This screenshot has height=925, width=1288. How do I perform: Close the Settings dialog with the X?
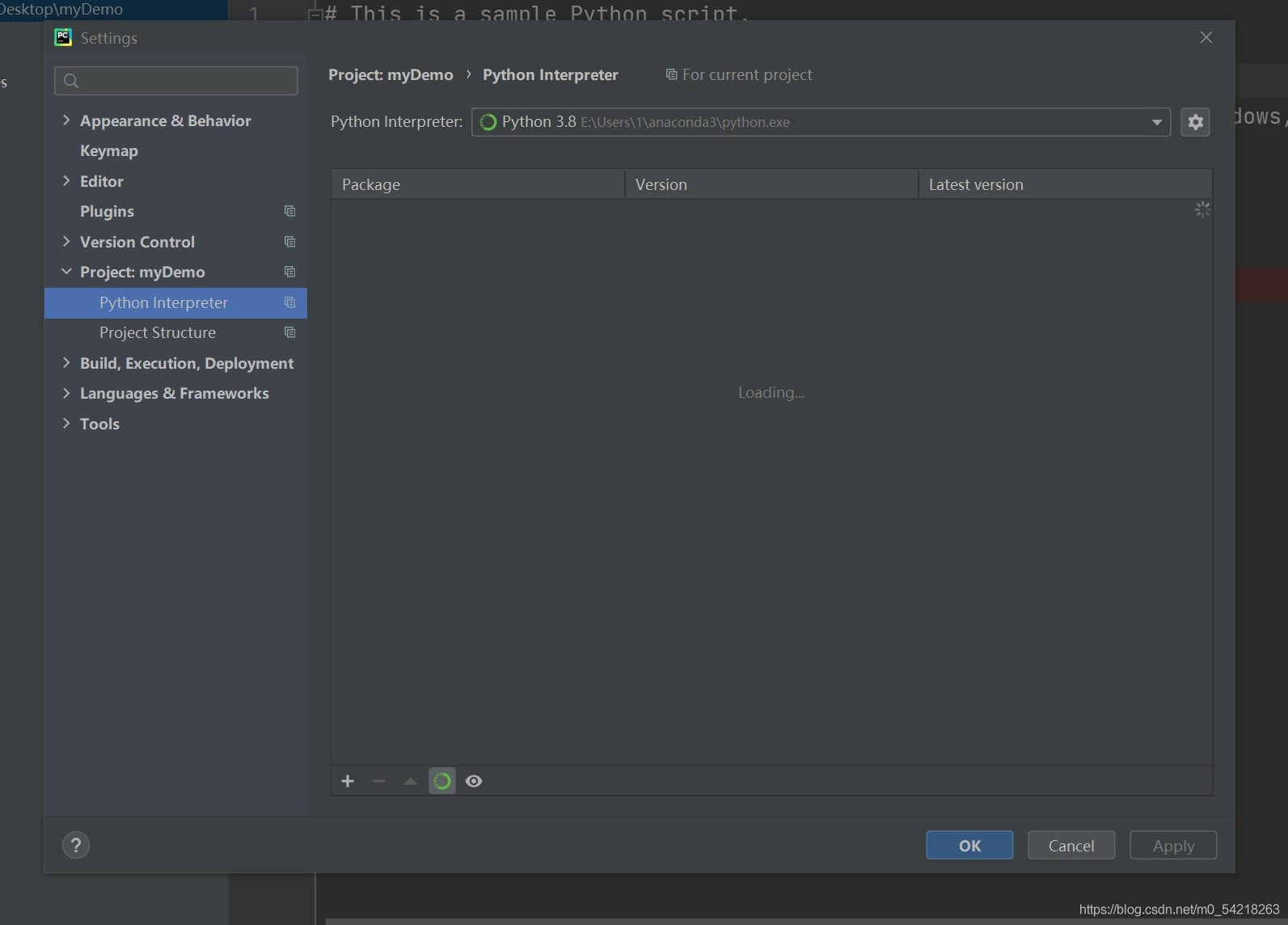pyautogui.click(x=1206, y=37)
